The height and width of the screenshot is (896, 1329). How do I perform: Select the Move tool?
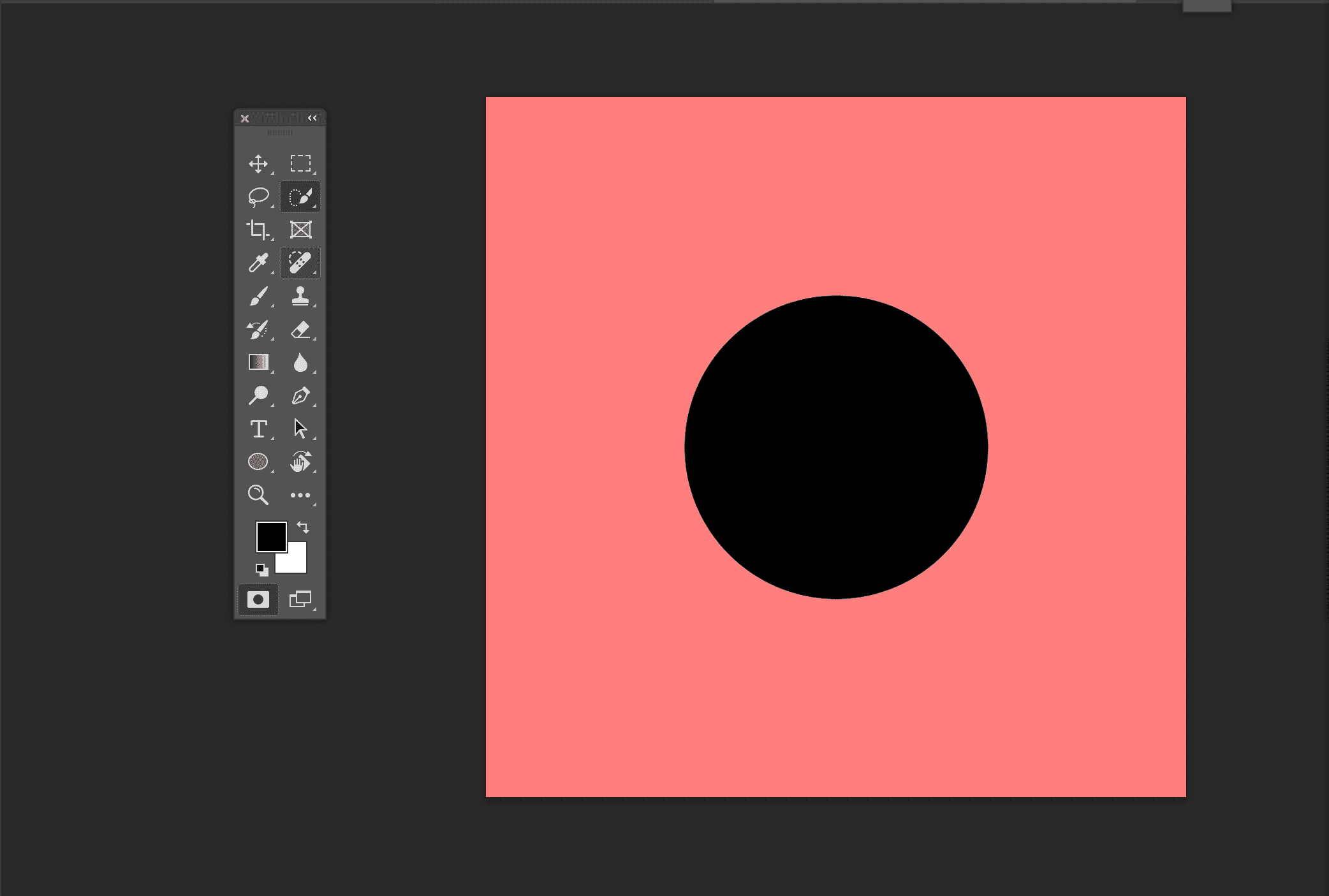258,164
